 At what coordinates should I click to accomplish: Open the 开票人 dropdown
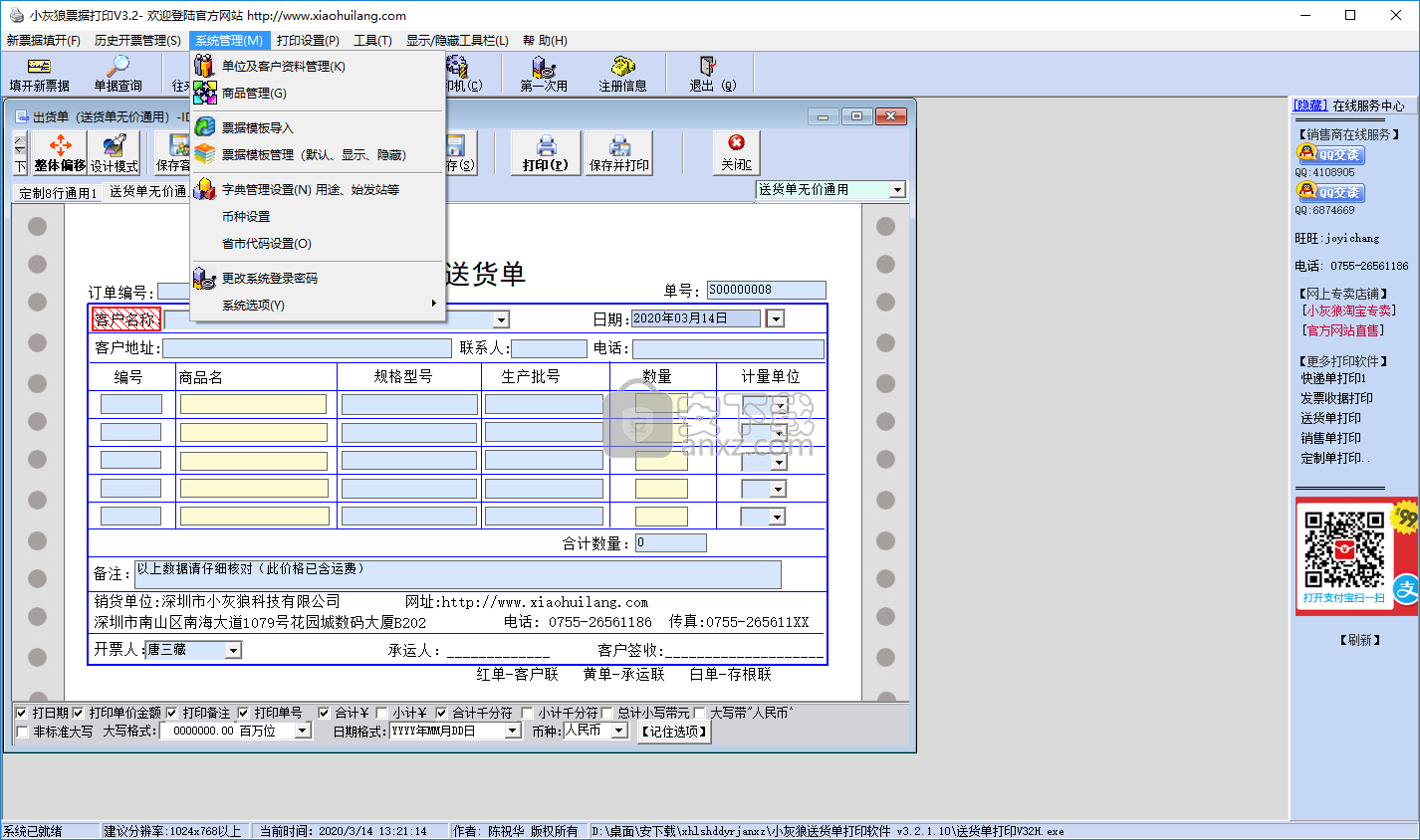tap(233, 650)
